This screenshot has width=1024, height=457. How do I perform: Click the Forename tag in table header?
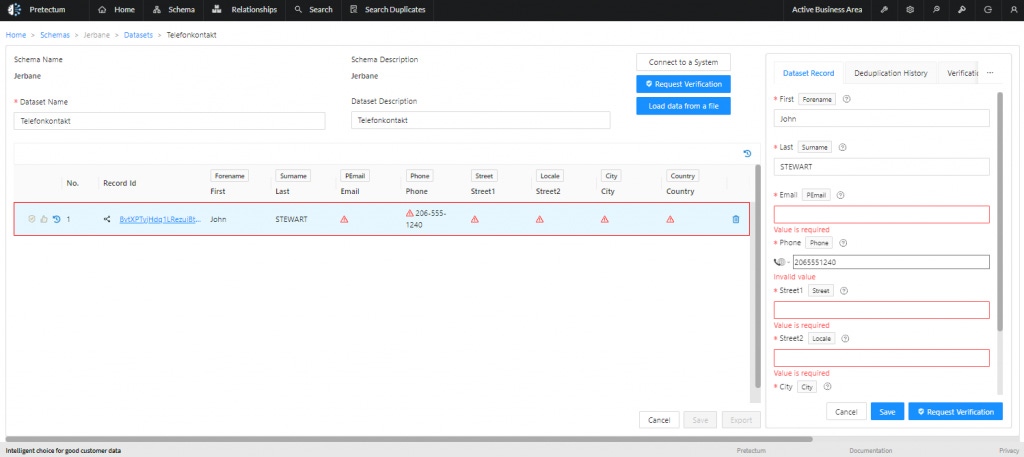229,176
